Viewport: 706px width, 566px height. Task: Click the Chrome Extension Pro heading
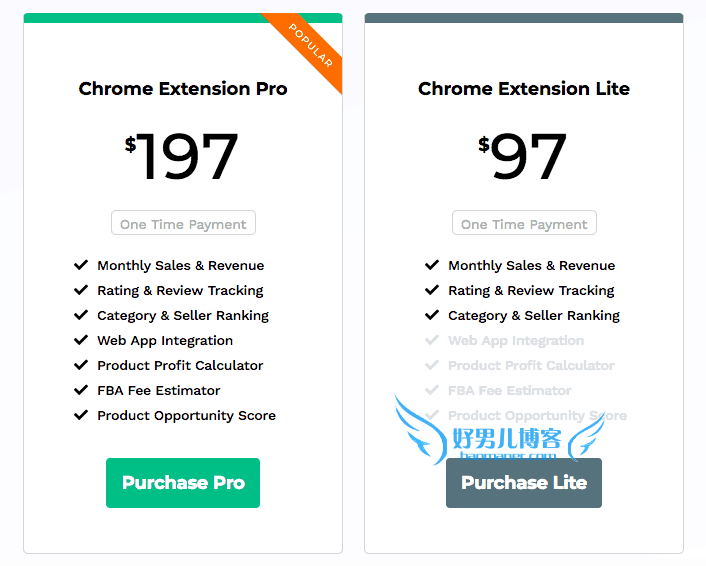point(183,89)
